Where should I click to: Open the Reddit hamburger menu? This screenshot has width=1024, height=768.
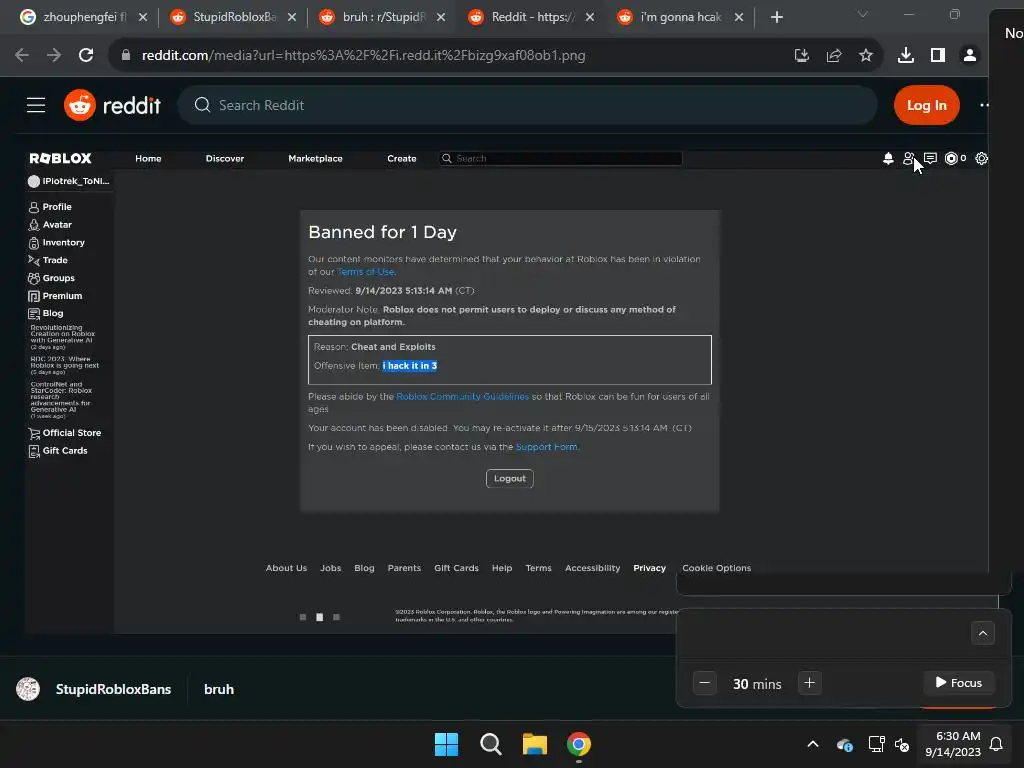tap(36, 105)
